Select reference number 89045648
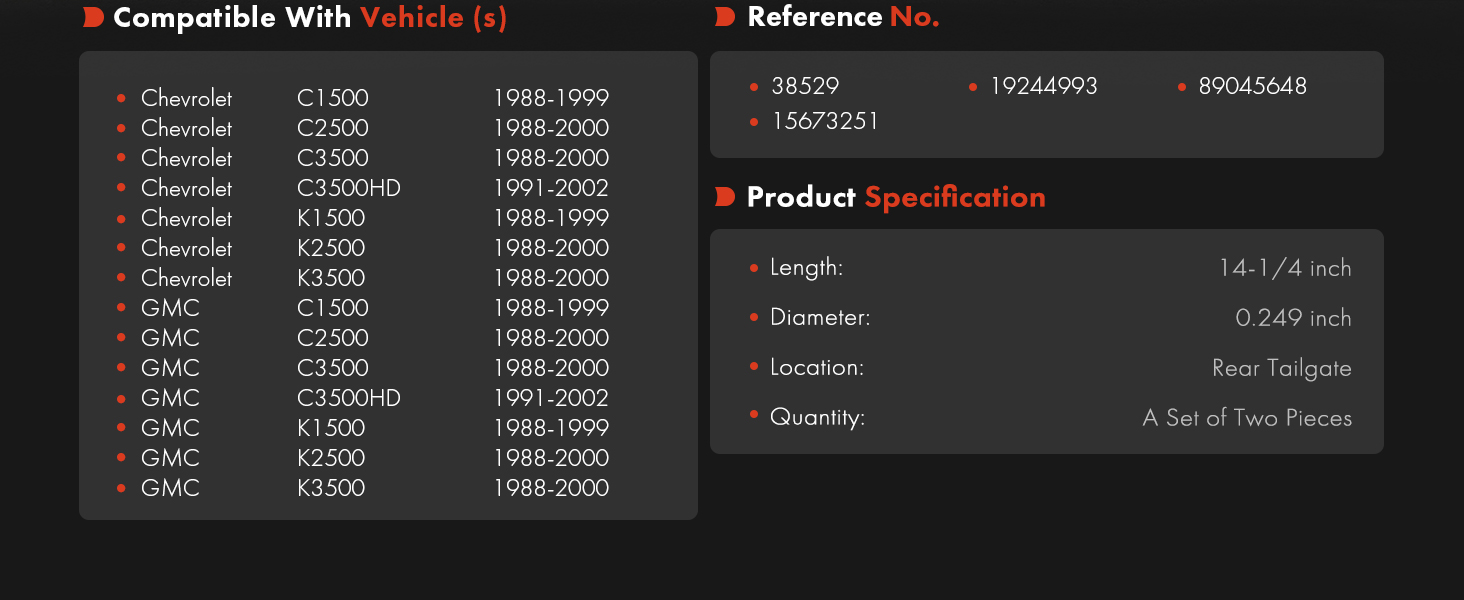Viewport: 1464px width, 600px height. [1252, 86]
